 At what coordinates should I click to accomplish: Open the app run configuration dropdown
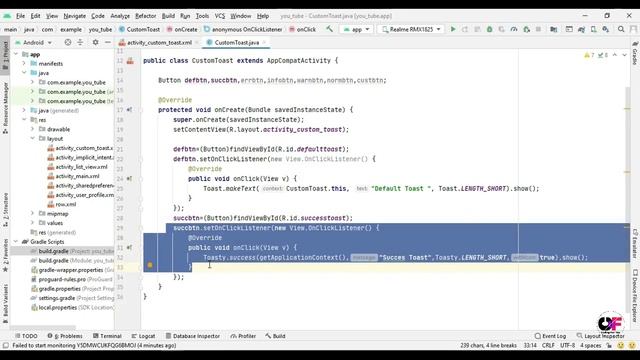click(356, 29)
